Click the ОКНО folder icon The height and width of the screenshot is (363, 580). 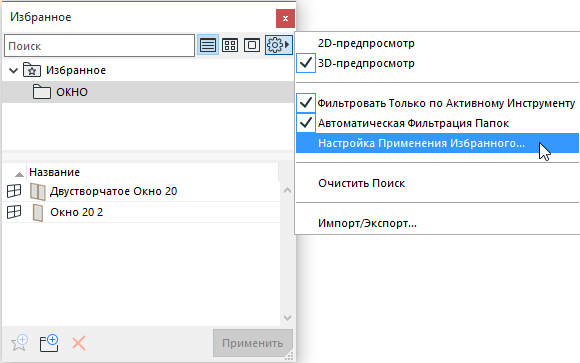[x=42, y=92]
